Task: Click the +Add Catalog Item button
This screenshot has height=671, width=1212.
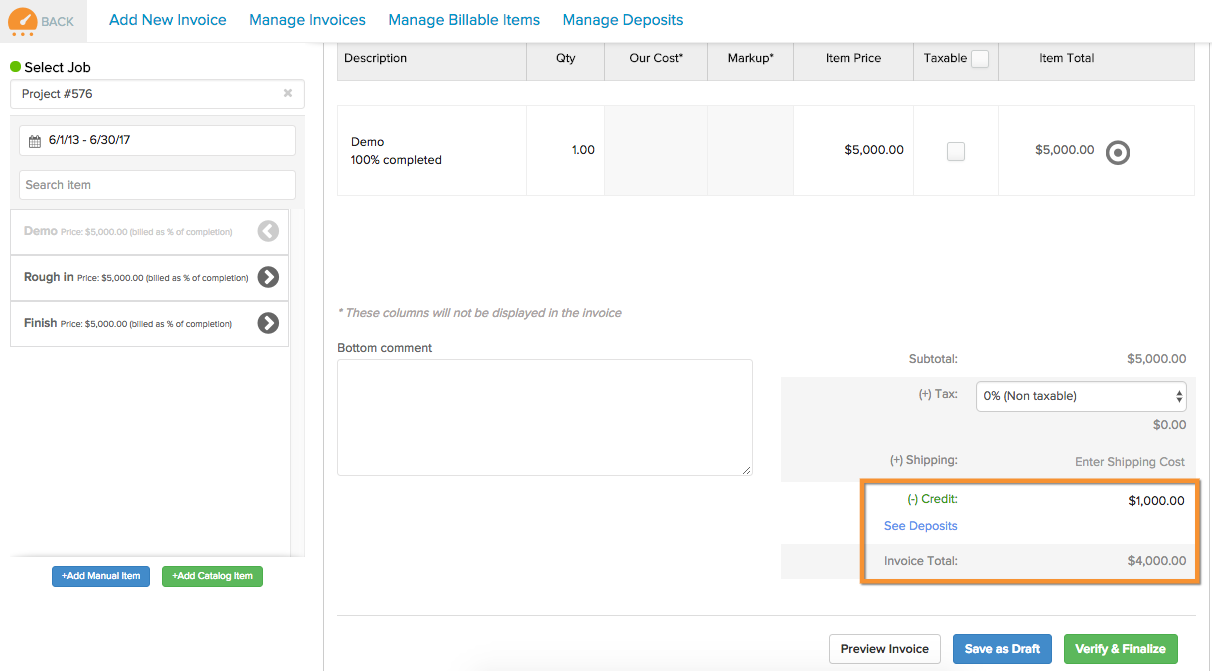Action: pyautogui.click(x=212, y=576)
